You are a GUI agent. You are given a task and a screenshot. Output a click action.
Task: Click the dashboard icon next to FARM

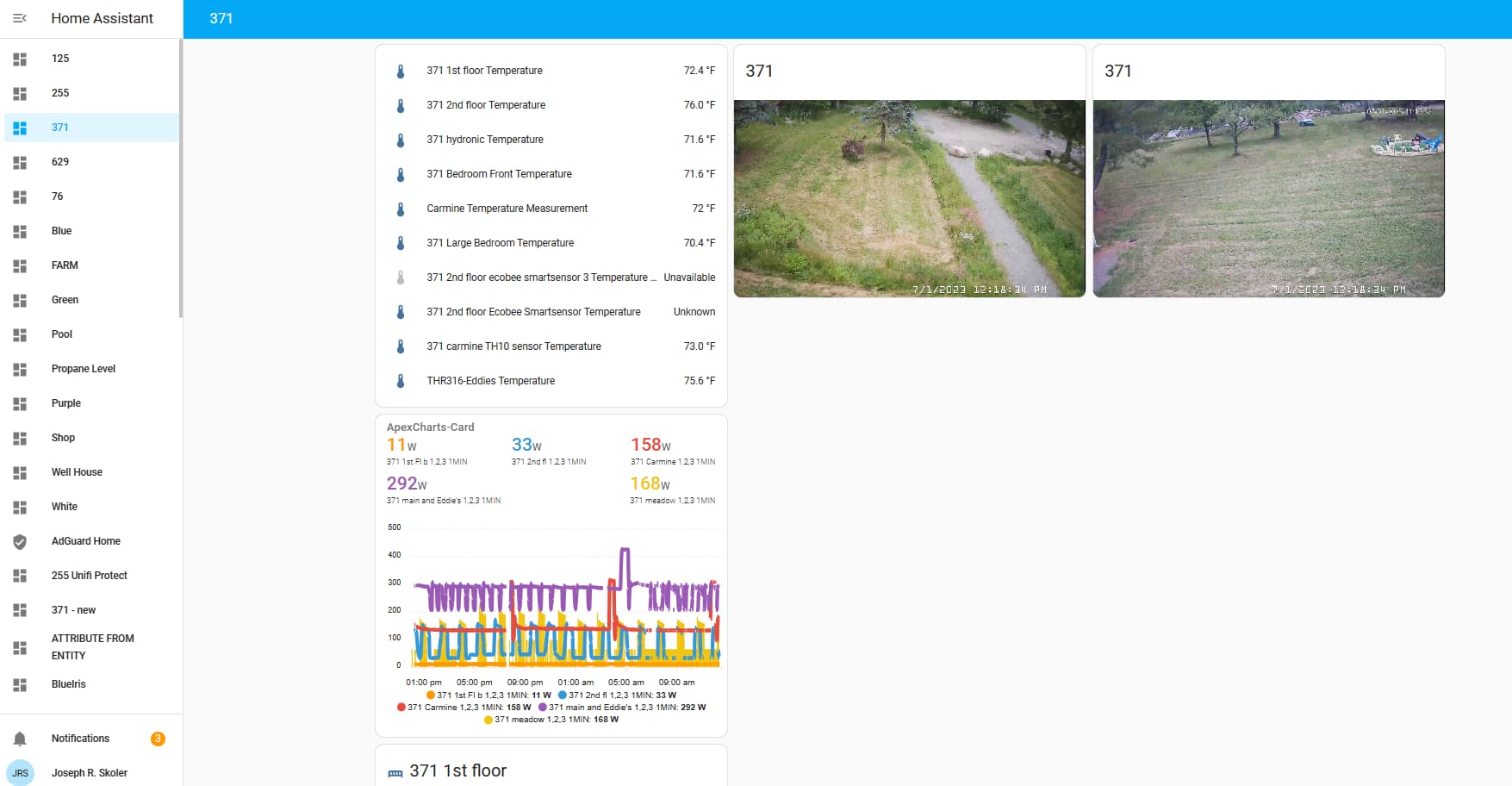click(19, 265)
